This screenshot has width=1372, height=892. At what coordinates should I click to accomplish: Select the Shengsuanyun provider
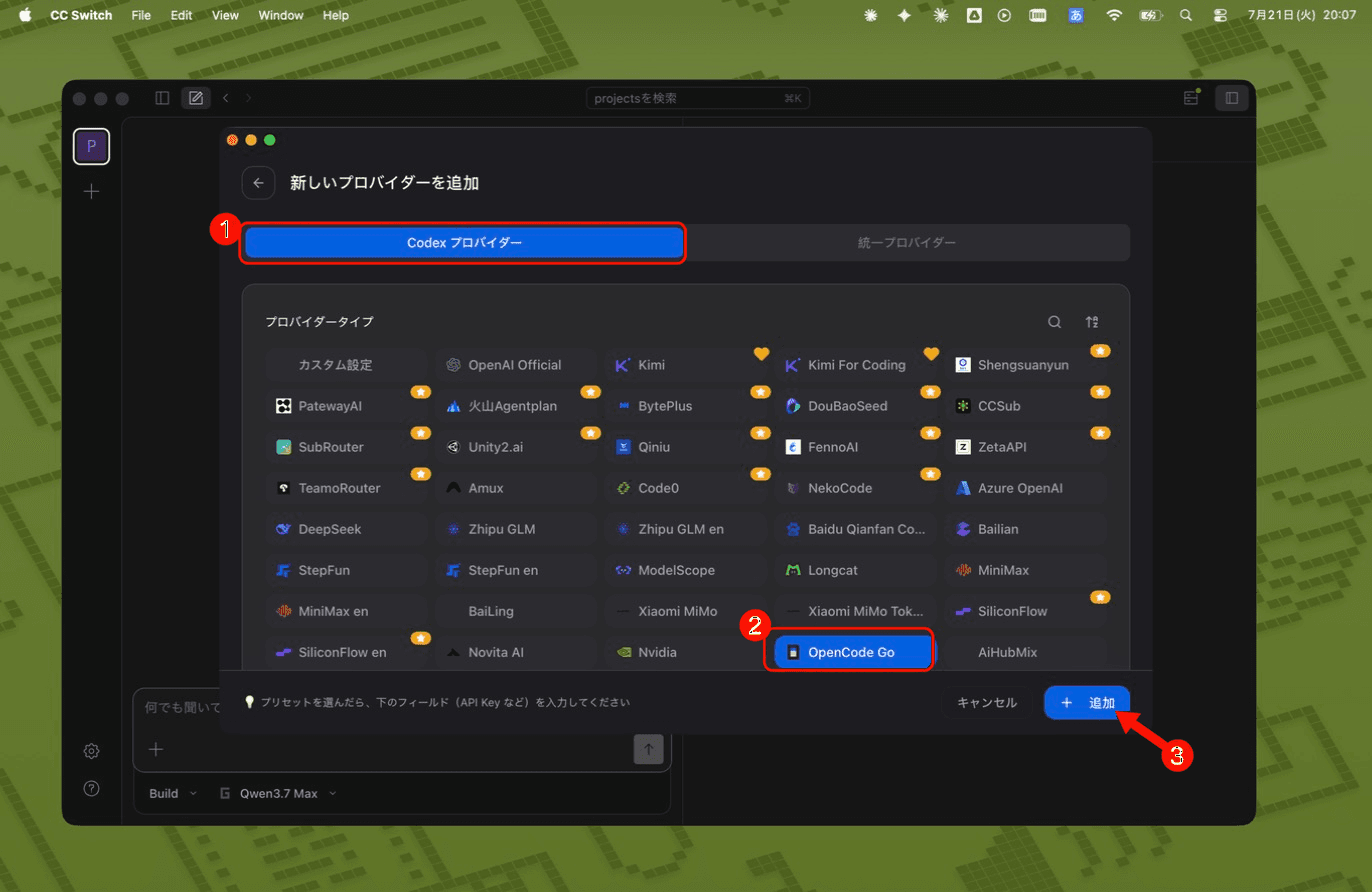tap(1026, 365)
